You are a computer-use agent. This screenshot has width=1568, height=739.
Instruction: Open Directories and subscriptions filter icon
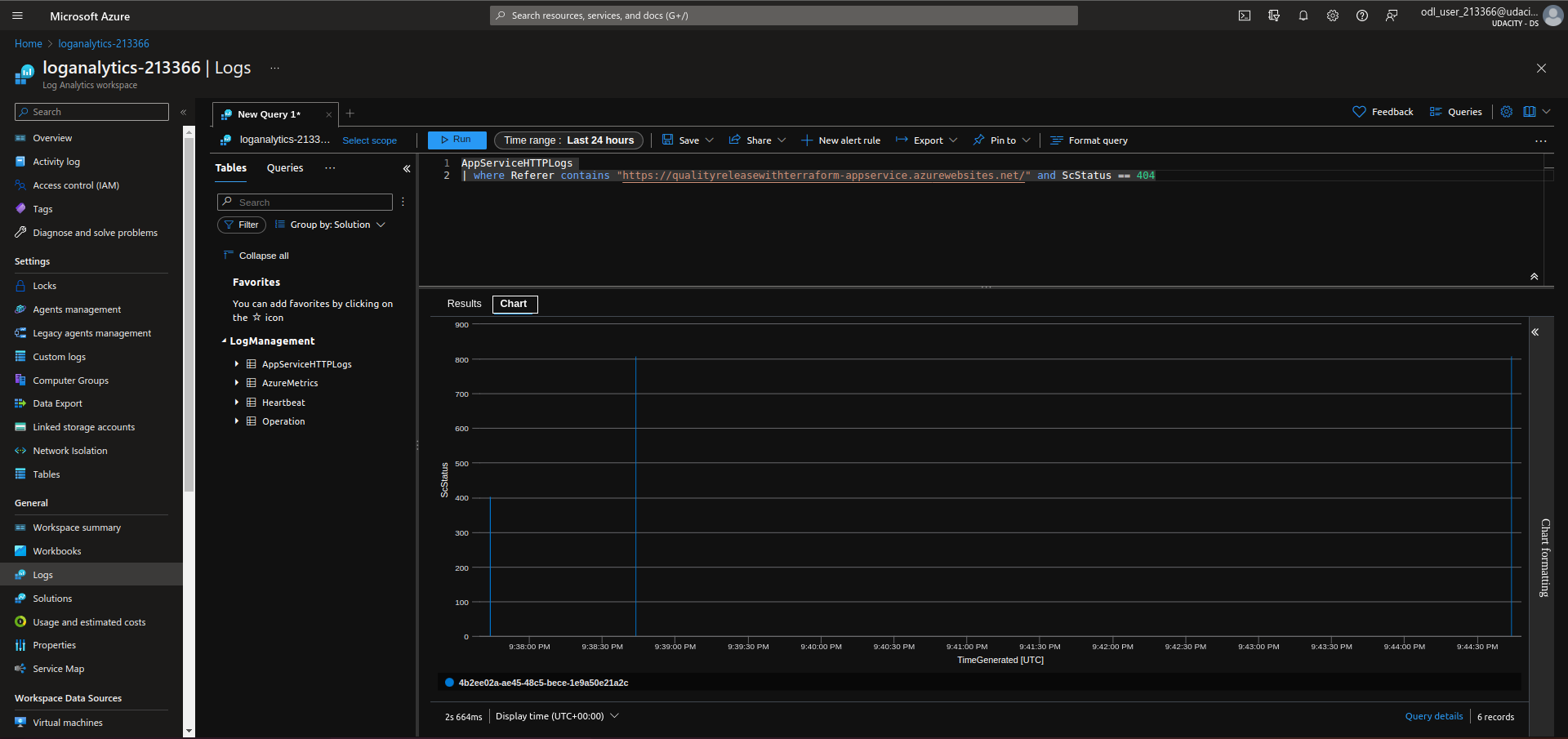click(x=1274, y=16)
